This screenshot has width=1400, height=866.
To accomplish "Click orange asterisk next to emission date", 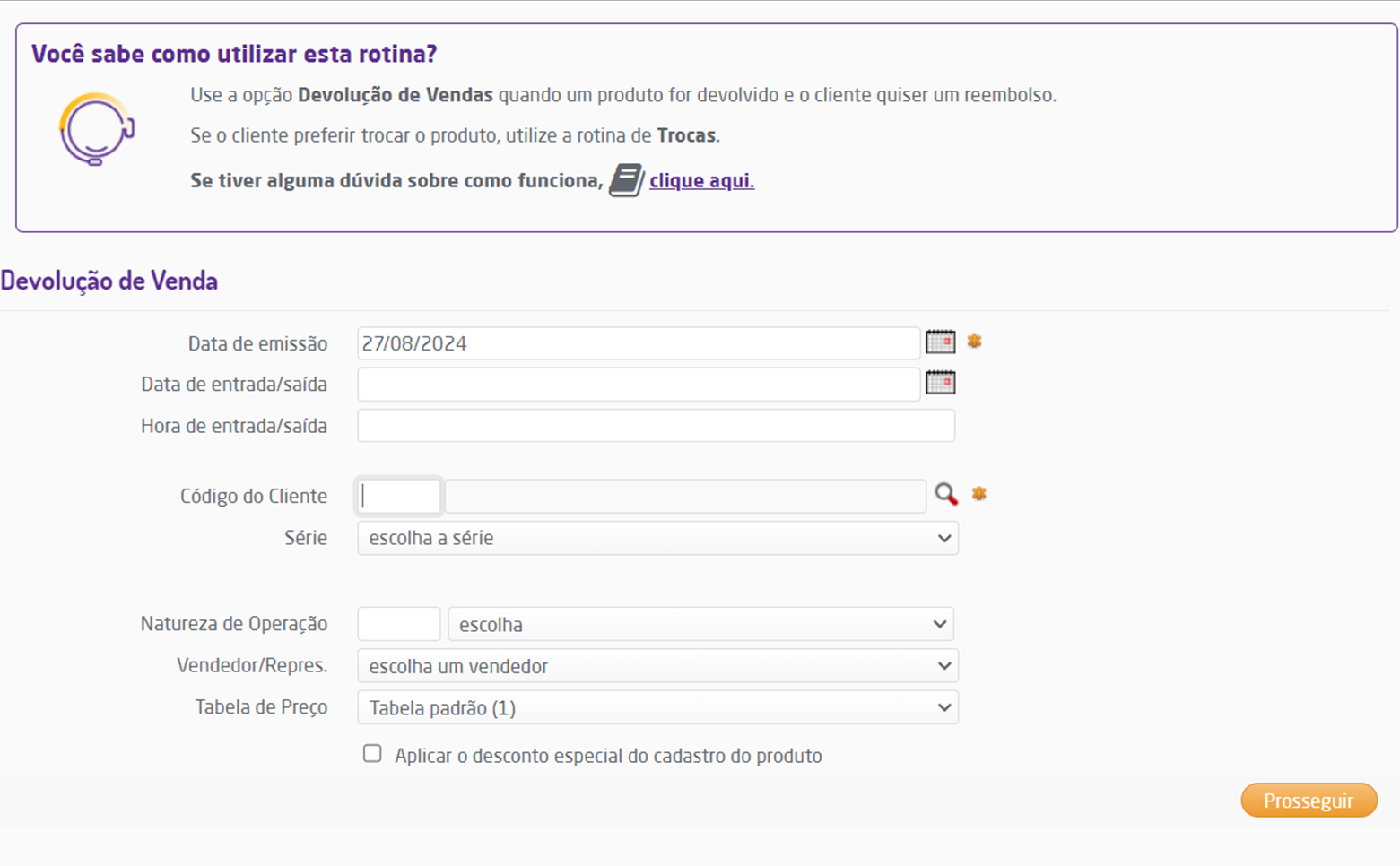I will [975, 342].
